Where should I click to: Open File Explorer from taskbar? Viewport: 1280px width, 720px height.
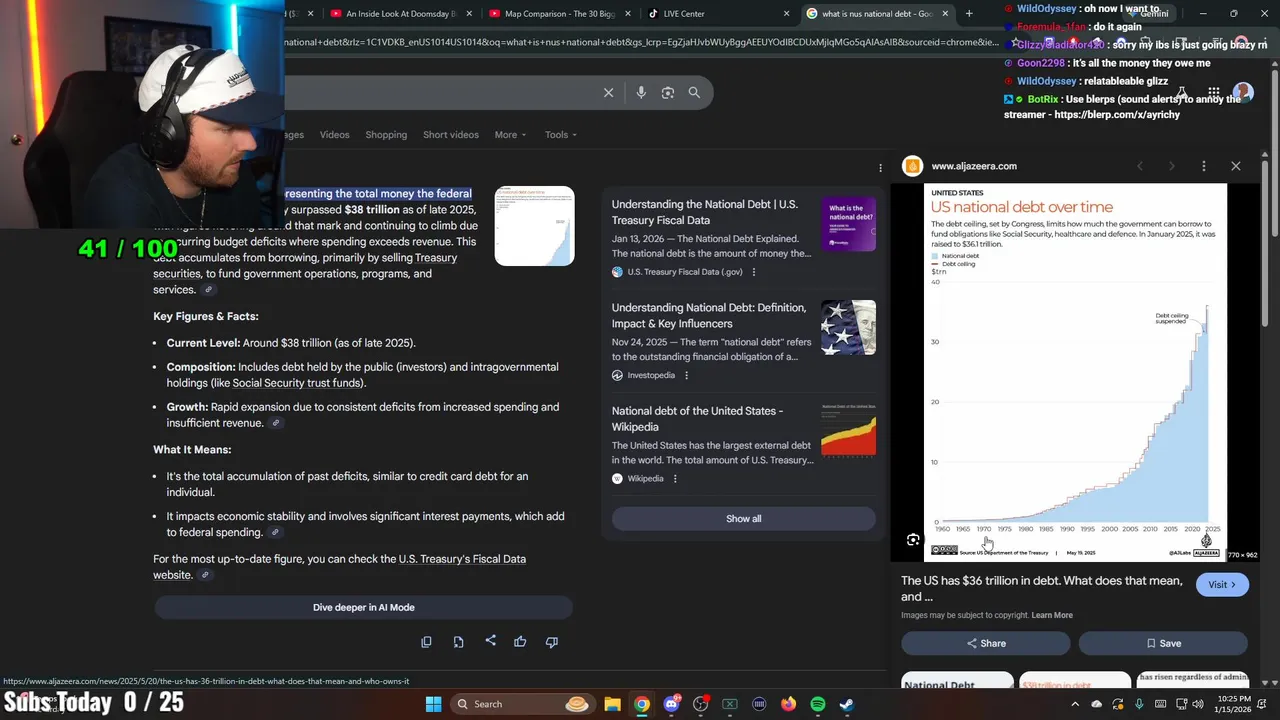click(x=612, y=704)
